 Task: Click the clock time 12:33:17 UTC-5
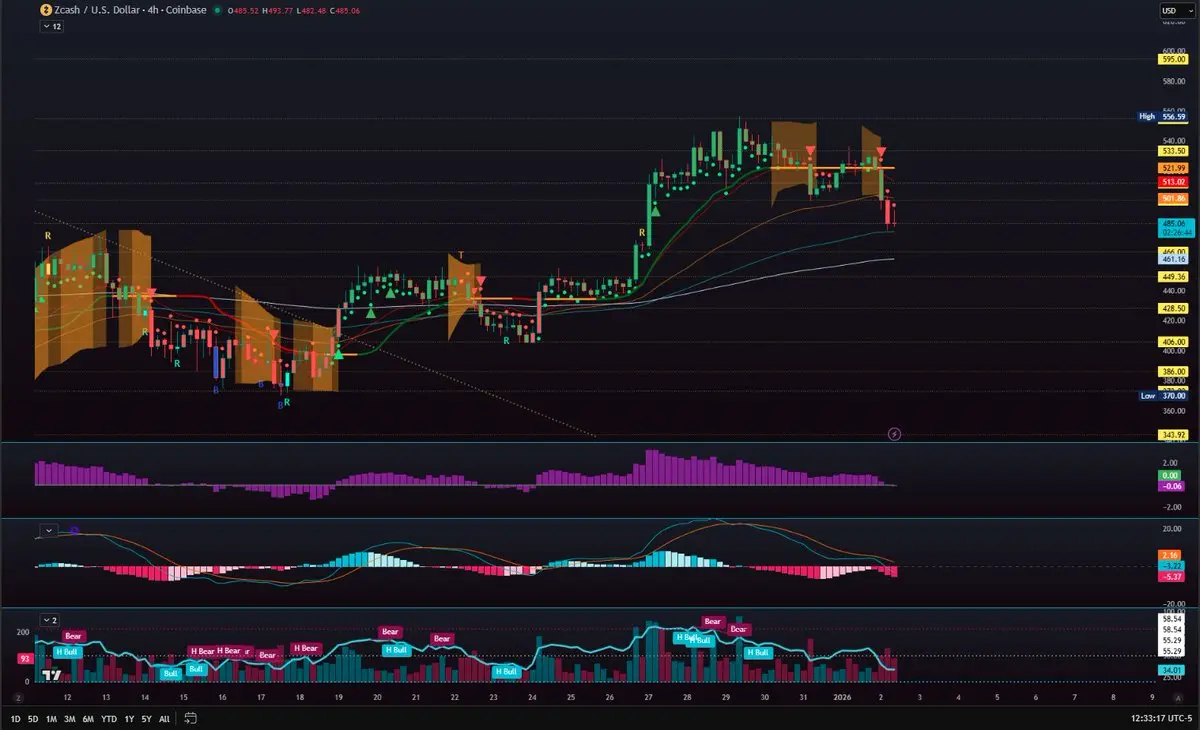pos(1160,718)
